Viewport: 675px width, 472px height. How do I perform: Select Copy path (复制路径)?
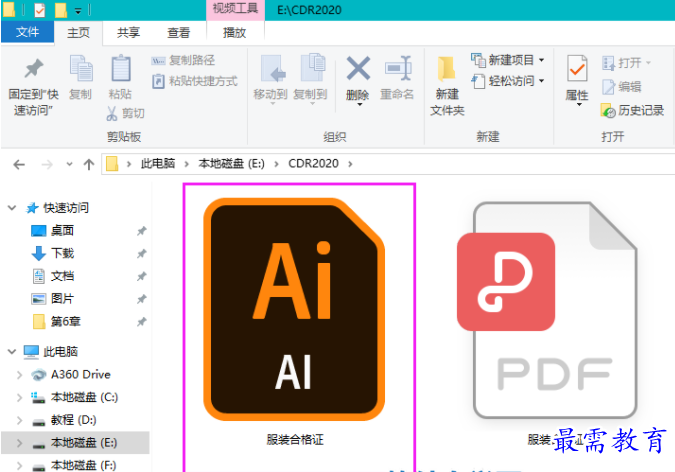pos(183,60)
